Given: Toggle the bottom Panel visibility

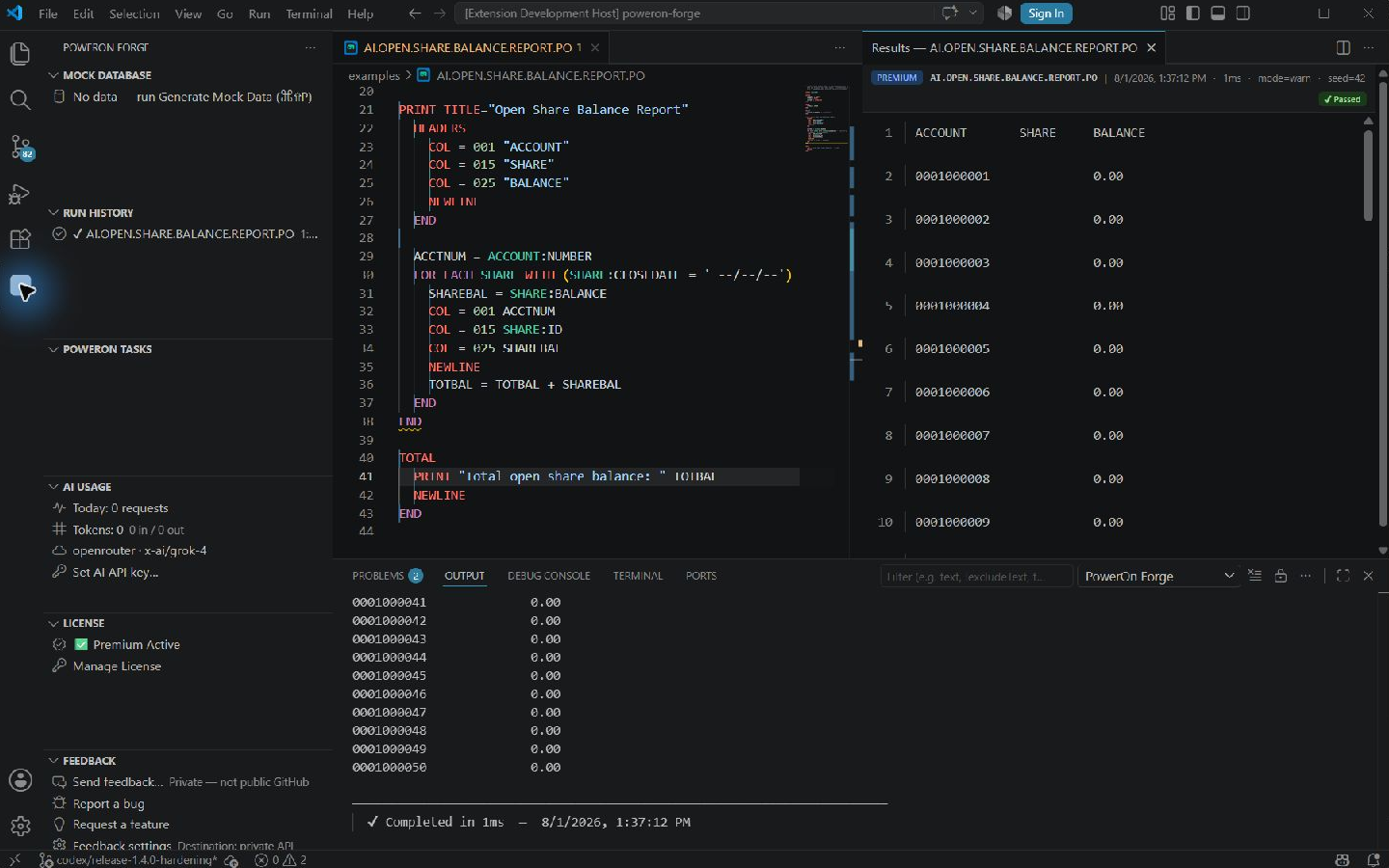Looking at the screenshot, I should 1218,14.
